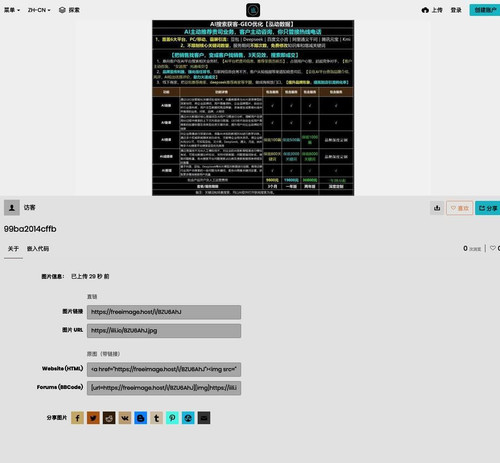The height and width of the screenshot is (463, 500).
Task: Click the 创建账户 create account button
Action: pyautogui.click(x=485, y=10)
